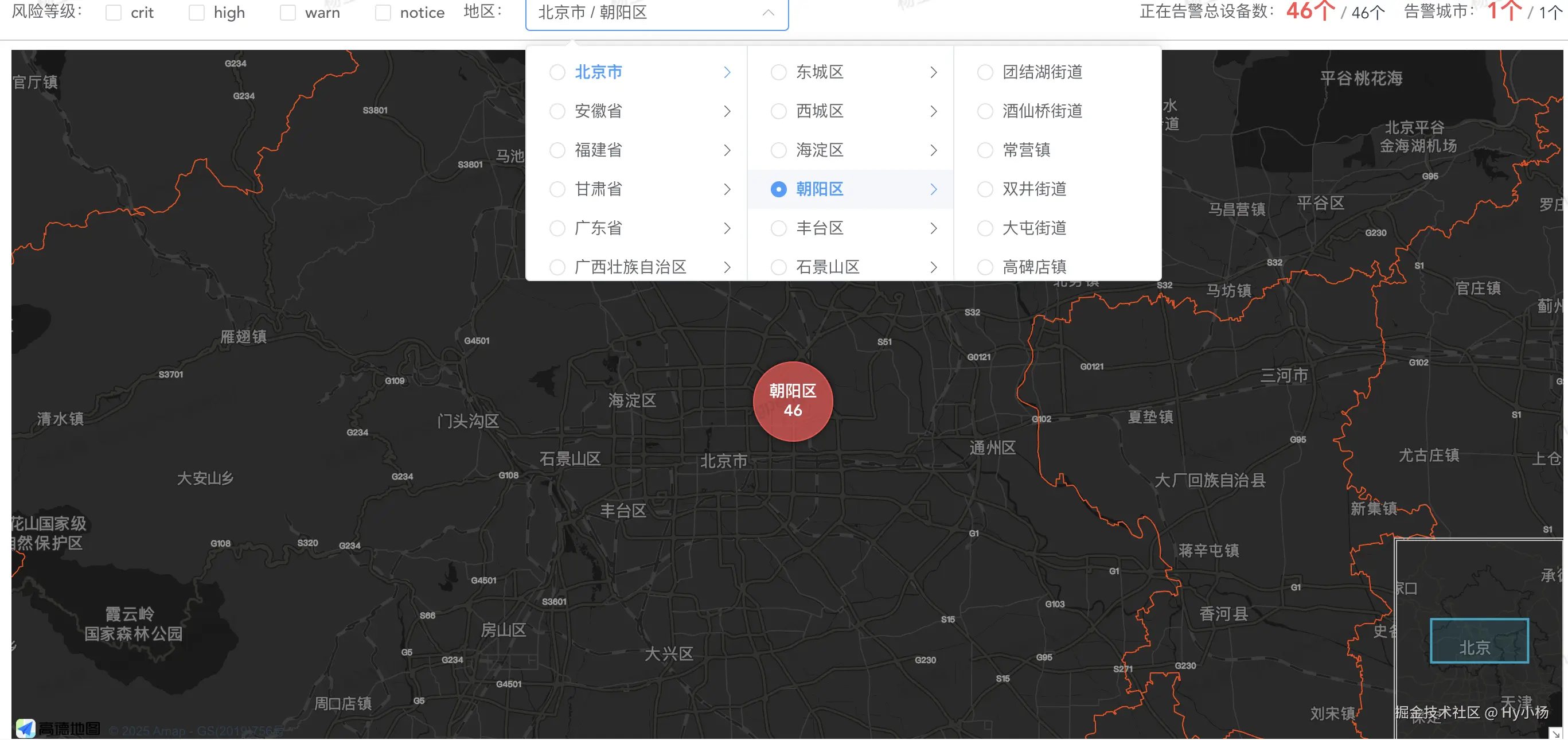Toggle the high risk level checkbox
1568x740 pixels.
click(197, 13)
